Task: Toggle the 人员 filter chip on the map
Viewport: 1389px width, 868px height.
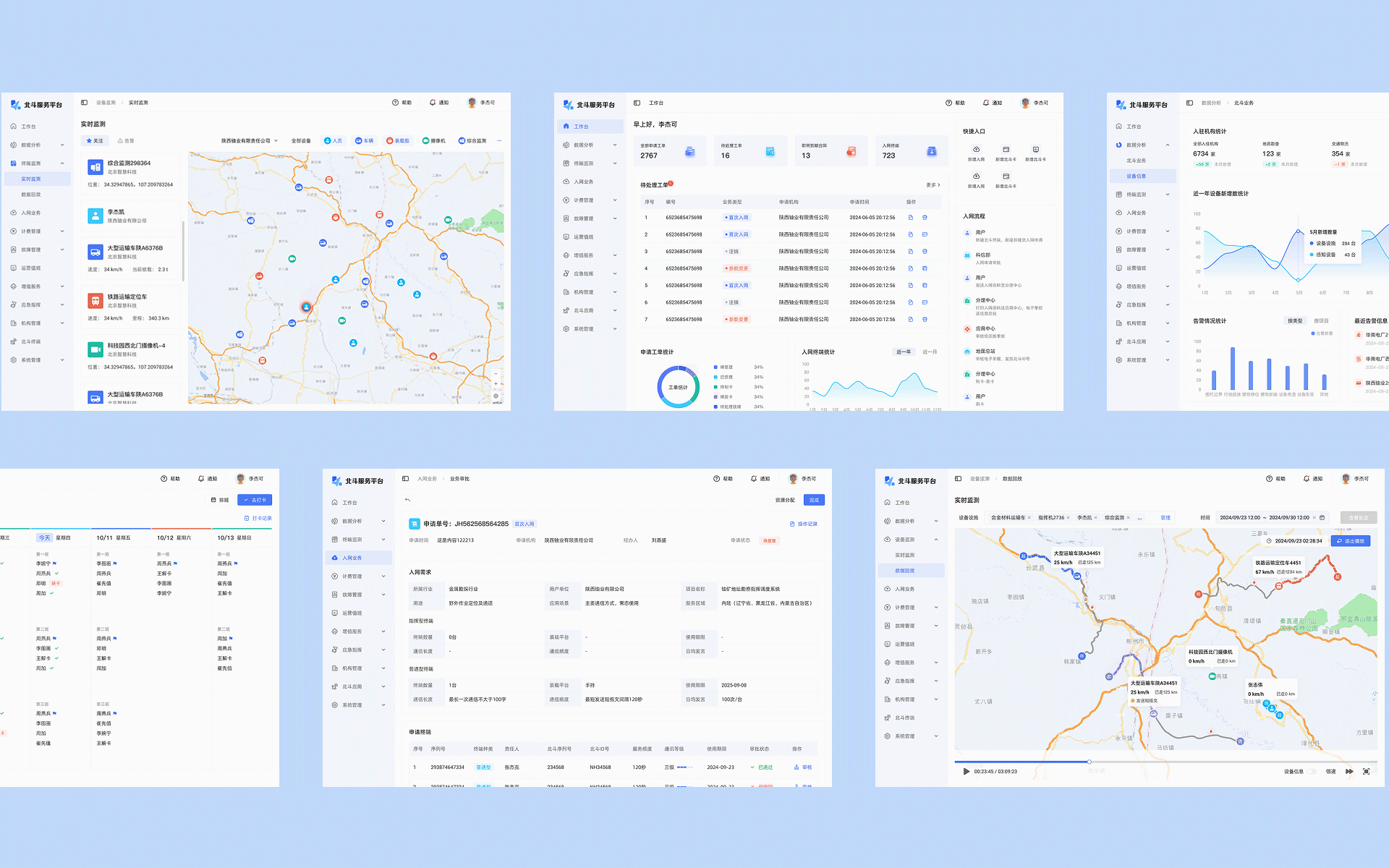Action: coord(334,140)
